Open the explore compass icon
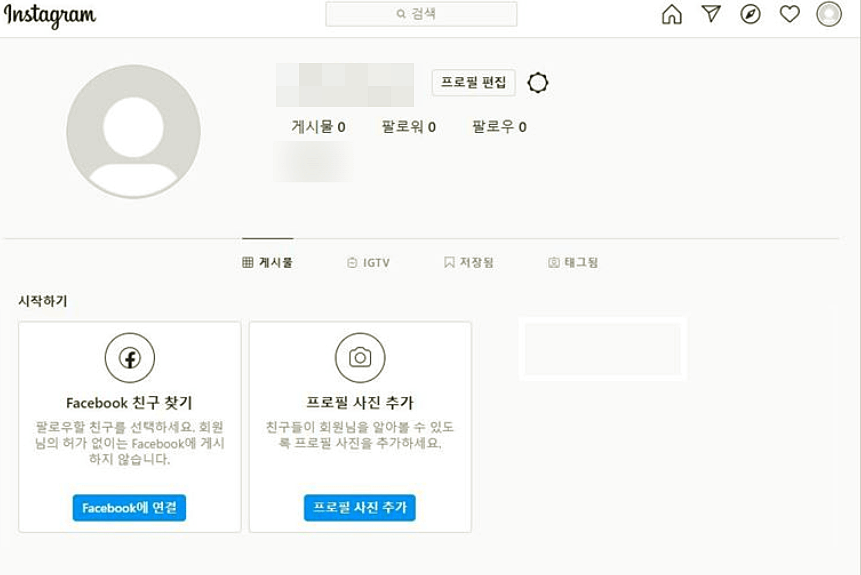 [x=750, y=14]
